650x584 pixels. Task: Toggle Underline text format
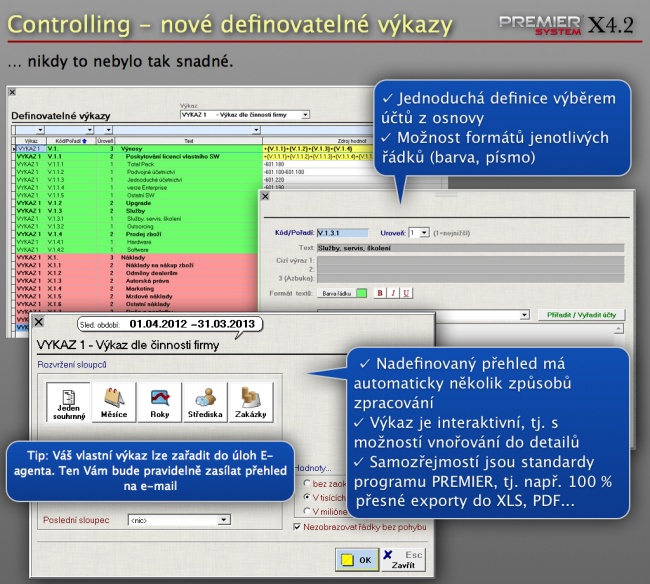point(406,293)
